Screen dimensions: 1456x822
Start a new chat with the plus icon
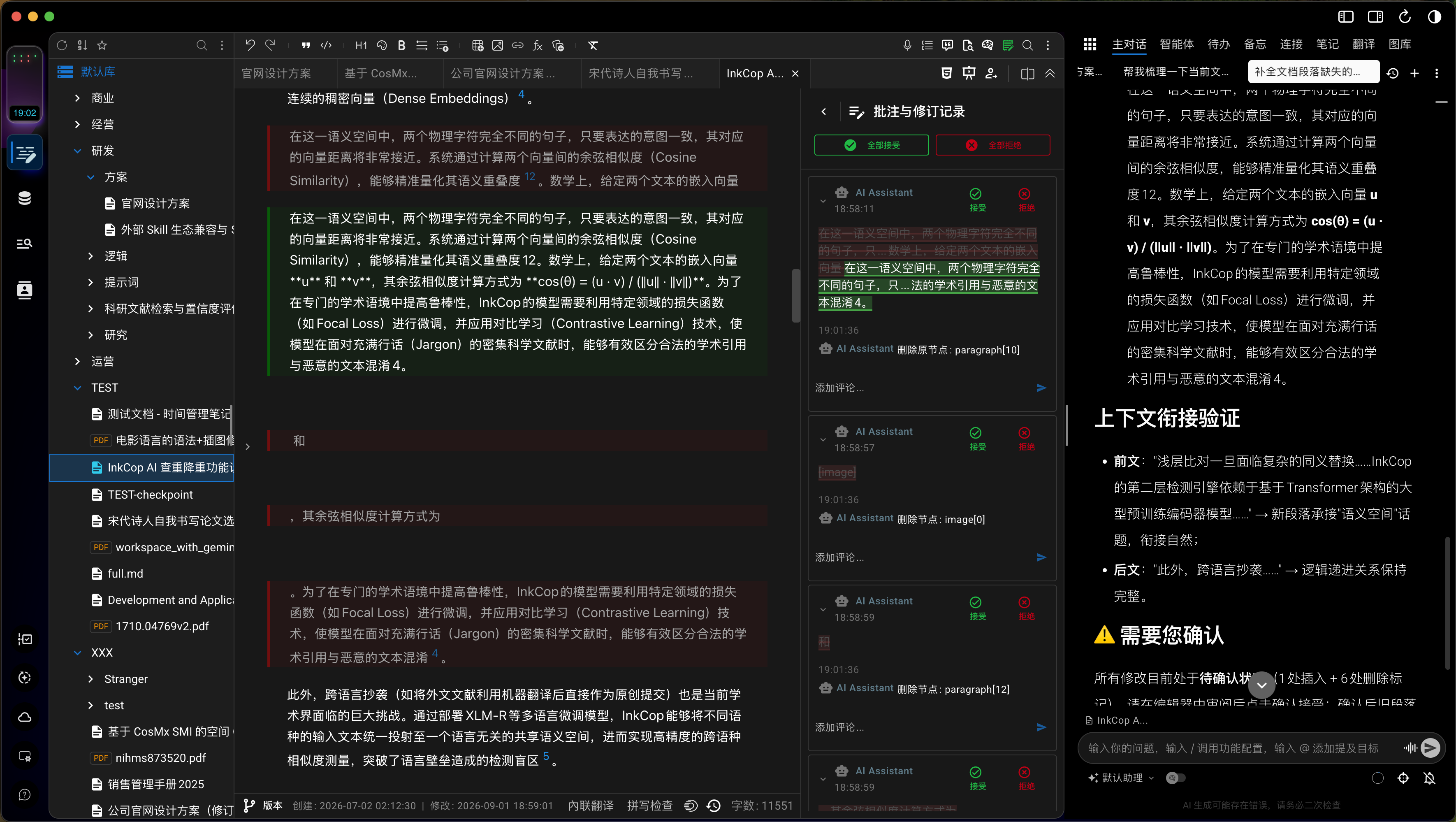(x=1415, y=73)
